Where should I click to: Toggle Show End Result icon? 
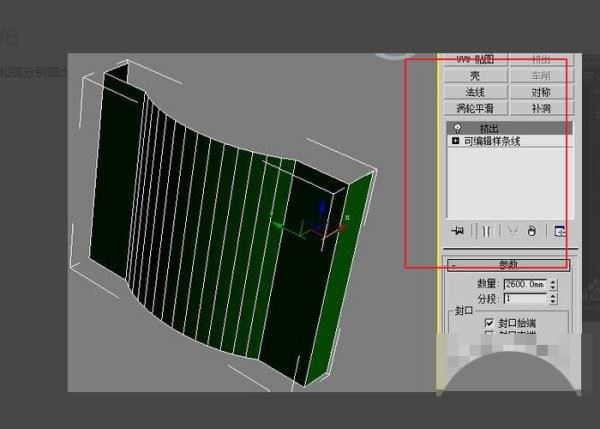(484, 230)
